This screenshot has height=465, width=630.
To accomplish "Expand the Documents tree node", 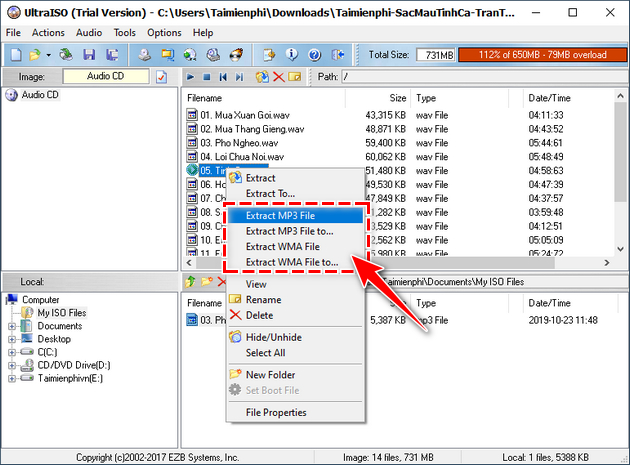I will [12, 326].
